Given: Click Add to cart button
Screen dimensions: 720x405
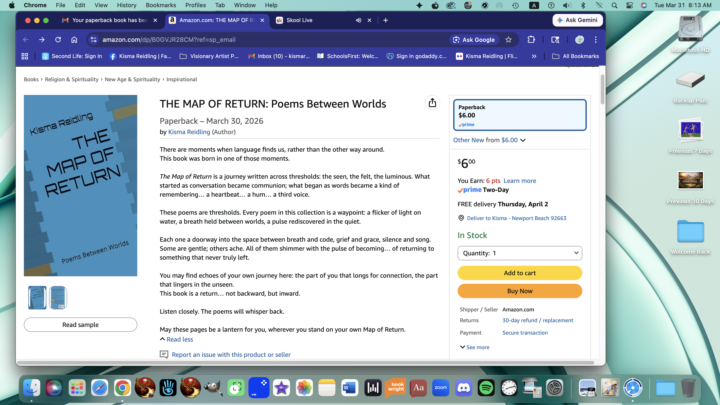Looking at the screenshot, I should coord(519,273).
